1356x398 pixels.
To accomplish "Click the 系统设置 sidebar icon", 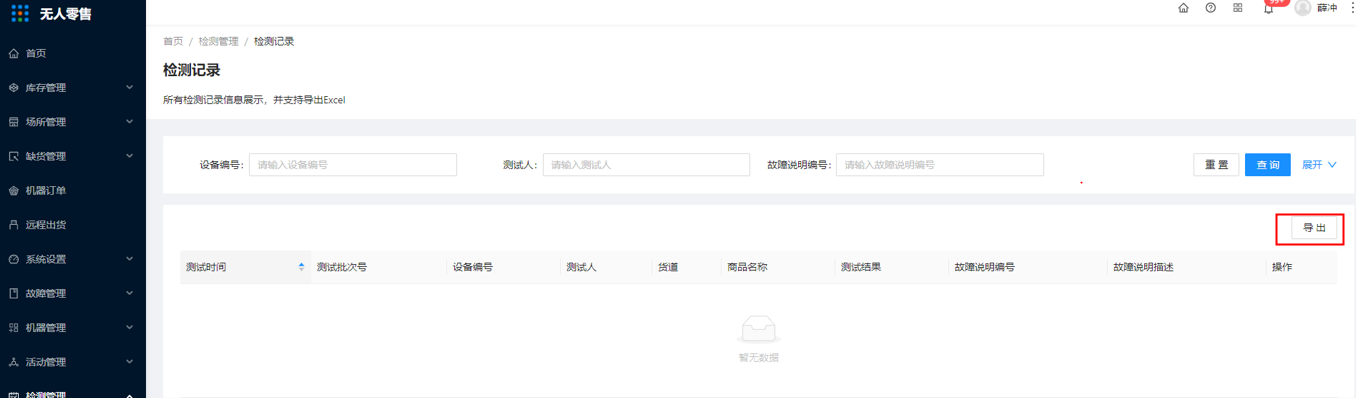I will click(14, 259).
